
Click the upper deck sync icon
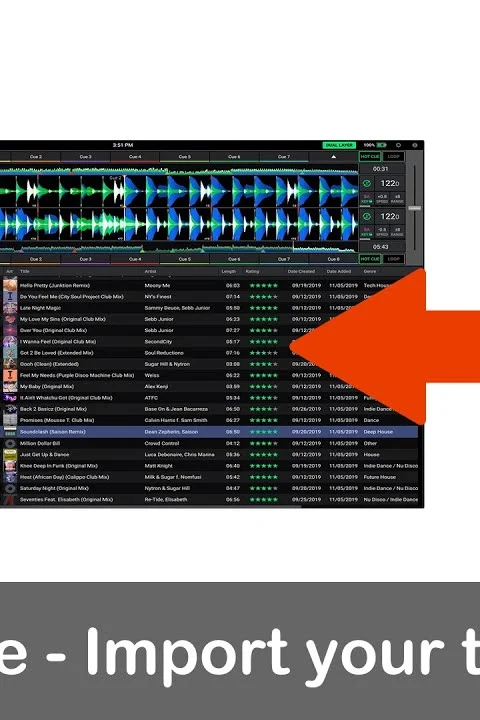(367, 184)
